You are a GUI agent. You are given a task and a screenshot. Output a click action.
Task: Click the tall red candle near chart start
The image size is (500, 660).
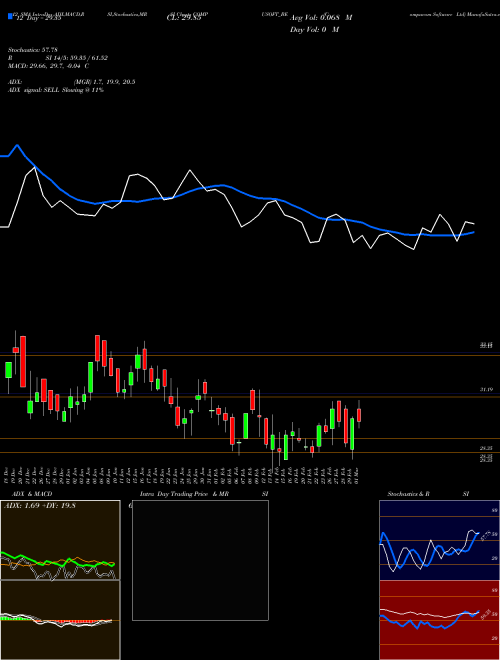23,362
